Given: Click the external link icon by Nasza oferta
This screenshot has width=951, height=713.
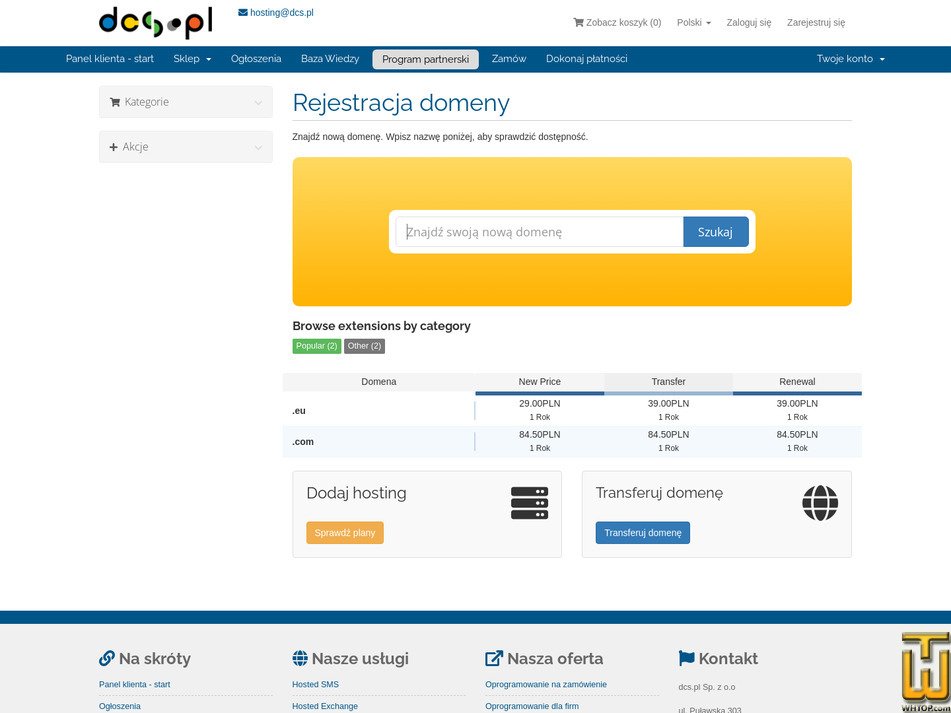Looking at the screenshot, I should (x=494, y=658).
